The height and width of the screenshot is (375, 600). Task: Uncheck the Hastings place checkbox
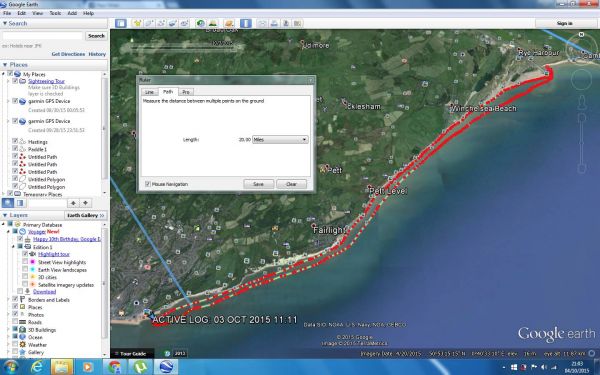[x=15, y=141]
